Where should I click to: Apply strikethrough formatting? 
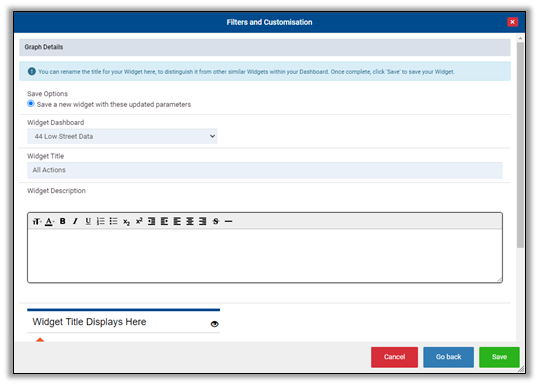(215, 221)
